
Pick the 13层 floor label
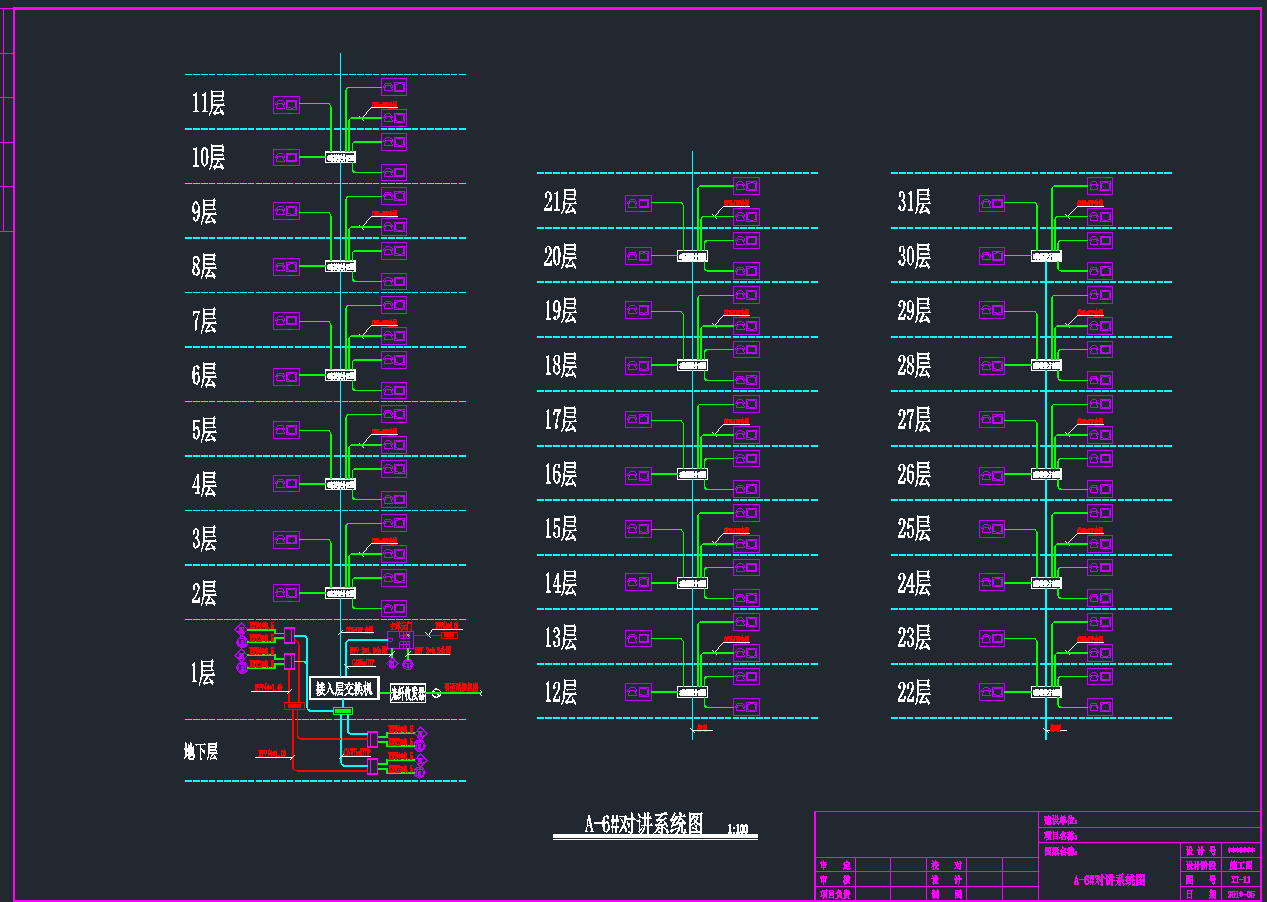tap(560, 636)
